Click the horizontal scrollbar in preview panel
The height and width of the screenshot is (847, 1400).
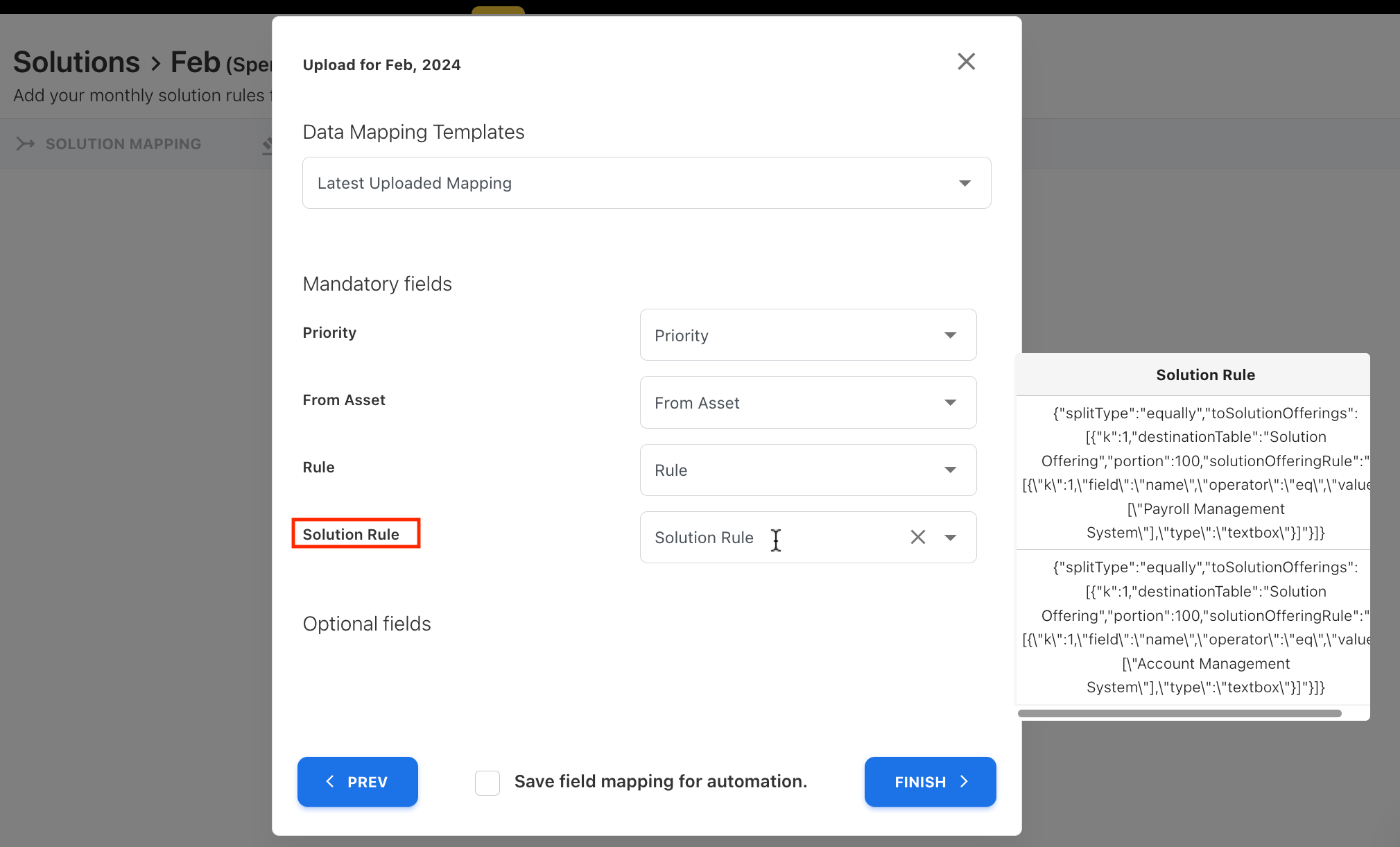(x=1179, y=713)
